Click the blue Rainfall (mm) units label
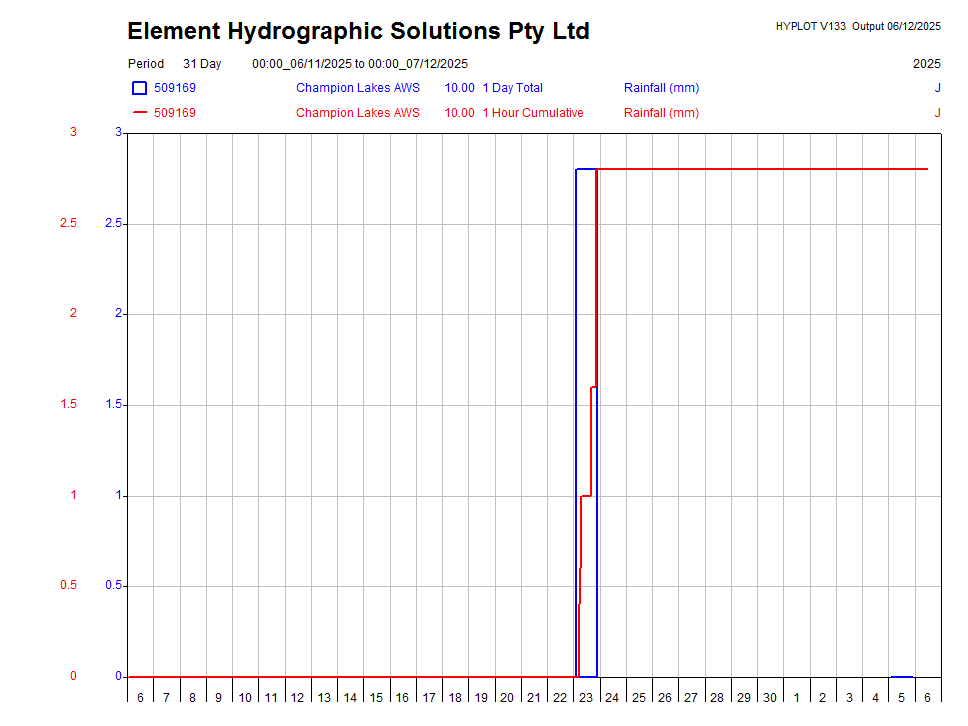This screenshot has width=968, height=726. point(661,88)
